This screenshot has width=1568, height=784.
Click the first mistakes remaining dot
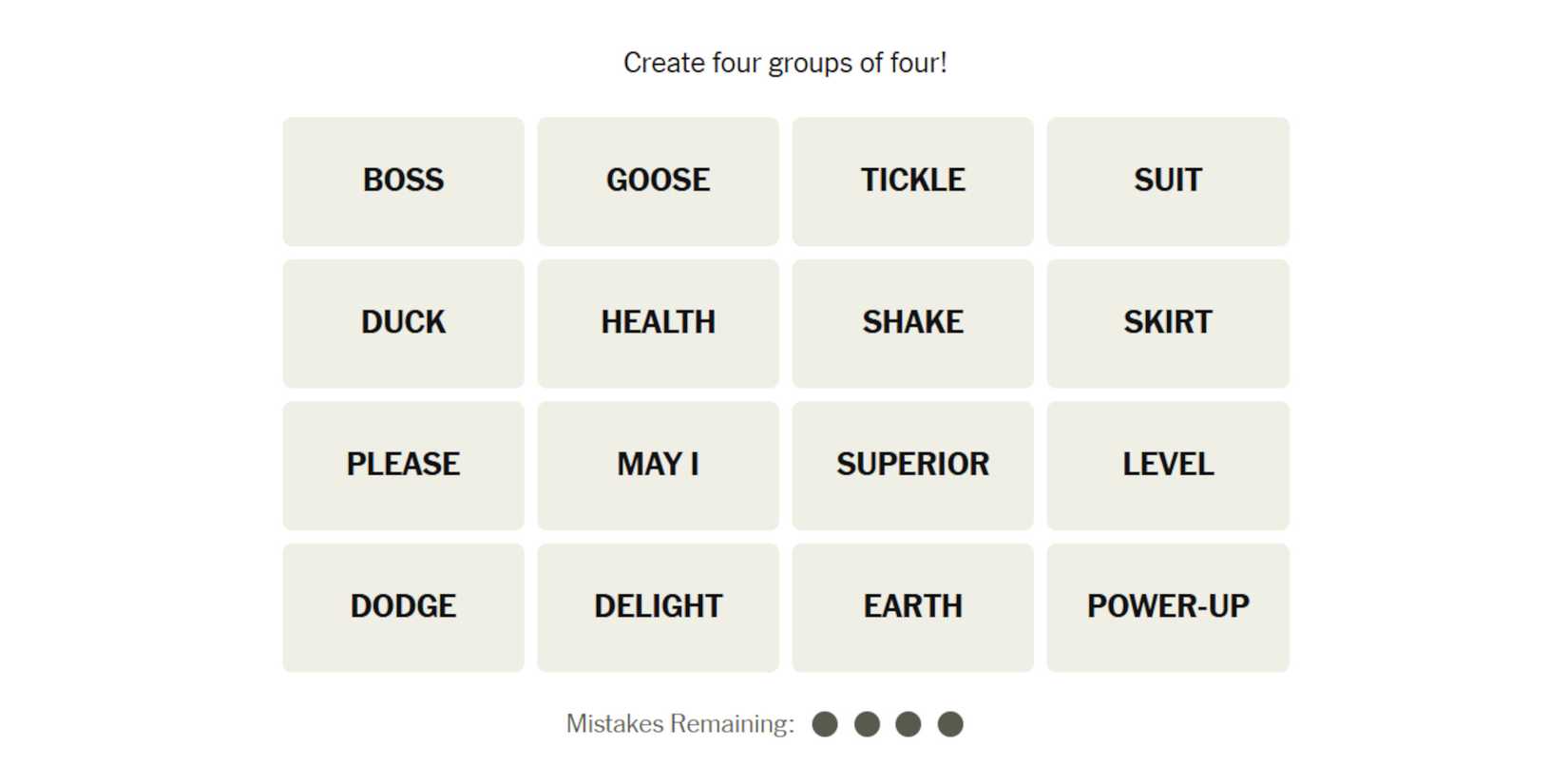[825, 724]
